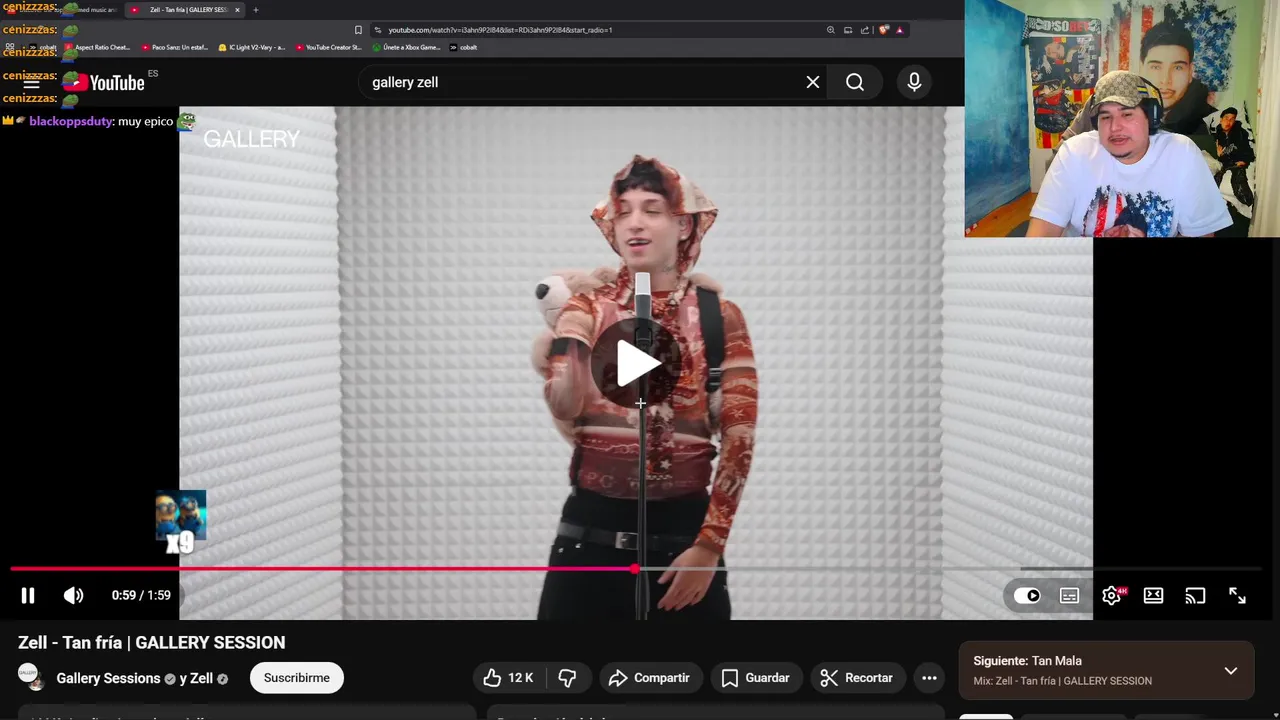
Task: Open the Zell channel link
Action: [201, 678]
